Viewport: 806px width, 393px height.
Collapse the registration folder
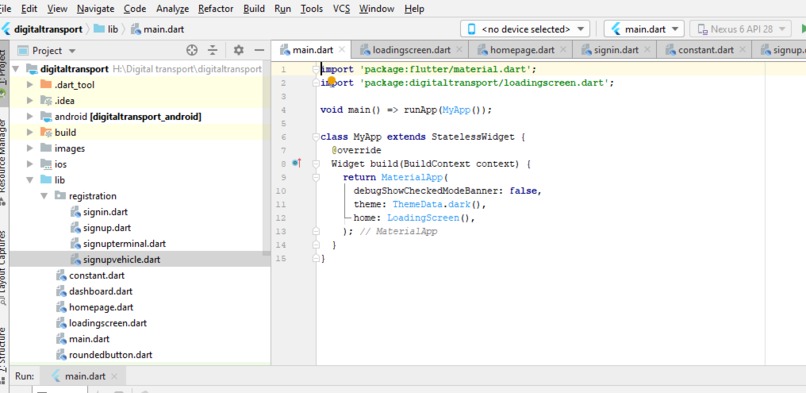44,196
